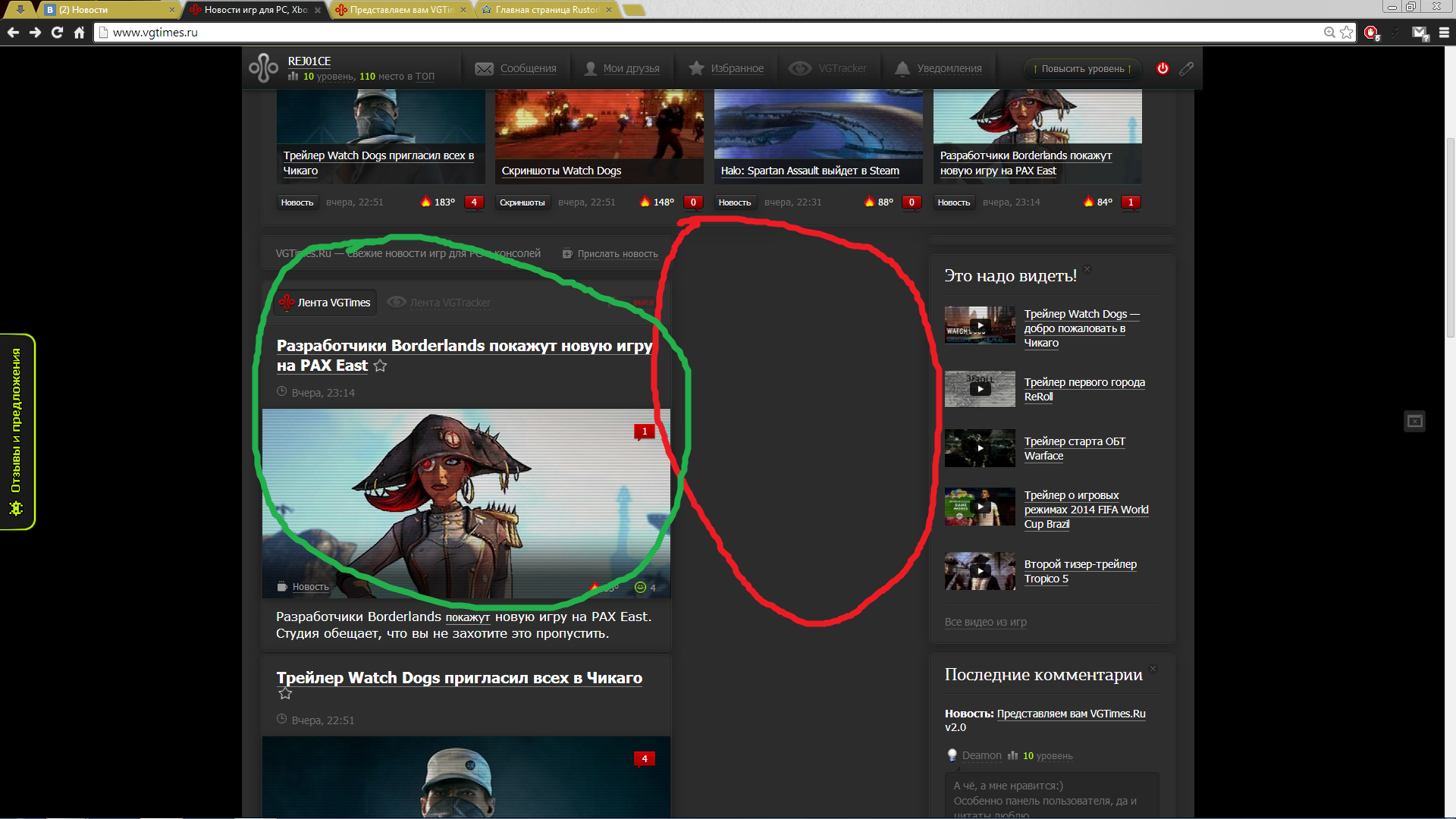Click the red power logout icon
The width and height of the screenshot is (1456, 819).
coord(1163,68)
